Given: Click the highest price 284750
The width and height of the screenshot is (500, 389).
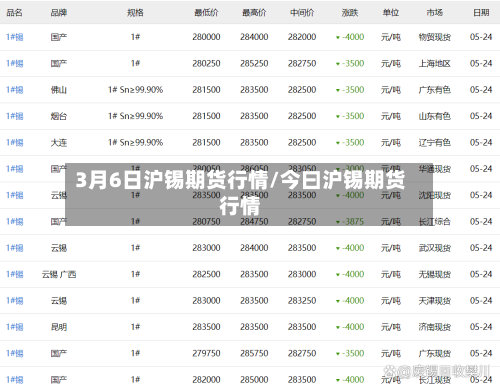Looking at the screenshot, I should pos(254,222).
